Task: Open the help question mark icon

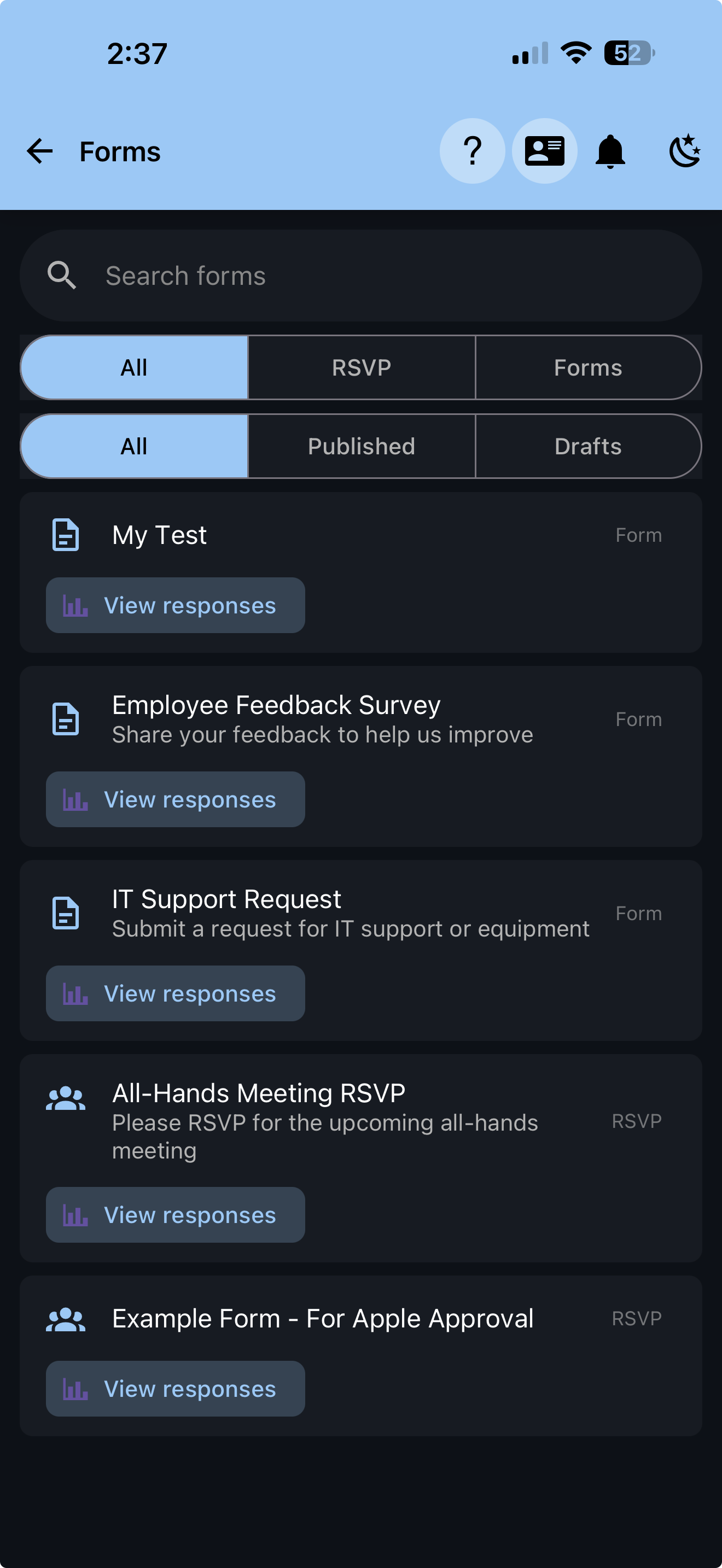Action: 473,151
